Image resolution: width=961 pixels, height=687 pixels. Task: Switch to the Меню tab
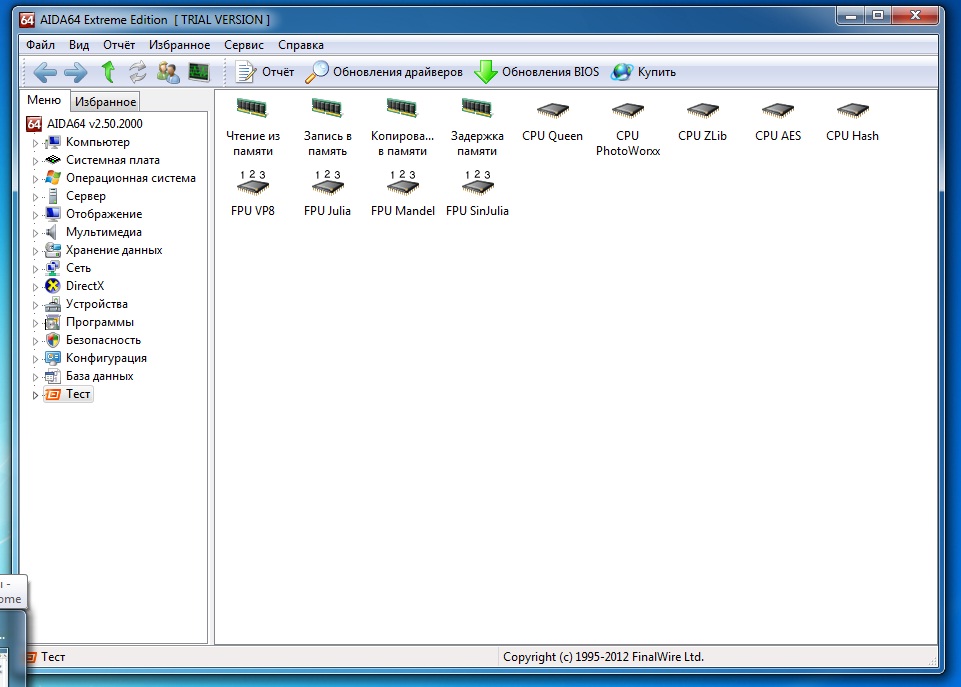point(44,100)
